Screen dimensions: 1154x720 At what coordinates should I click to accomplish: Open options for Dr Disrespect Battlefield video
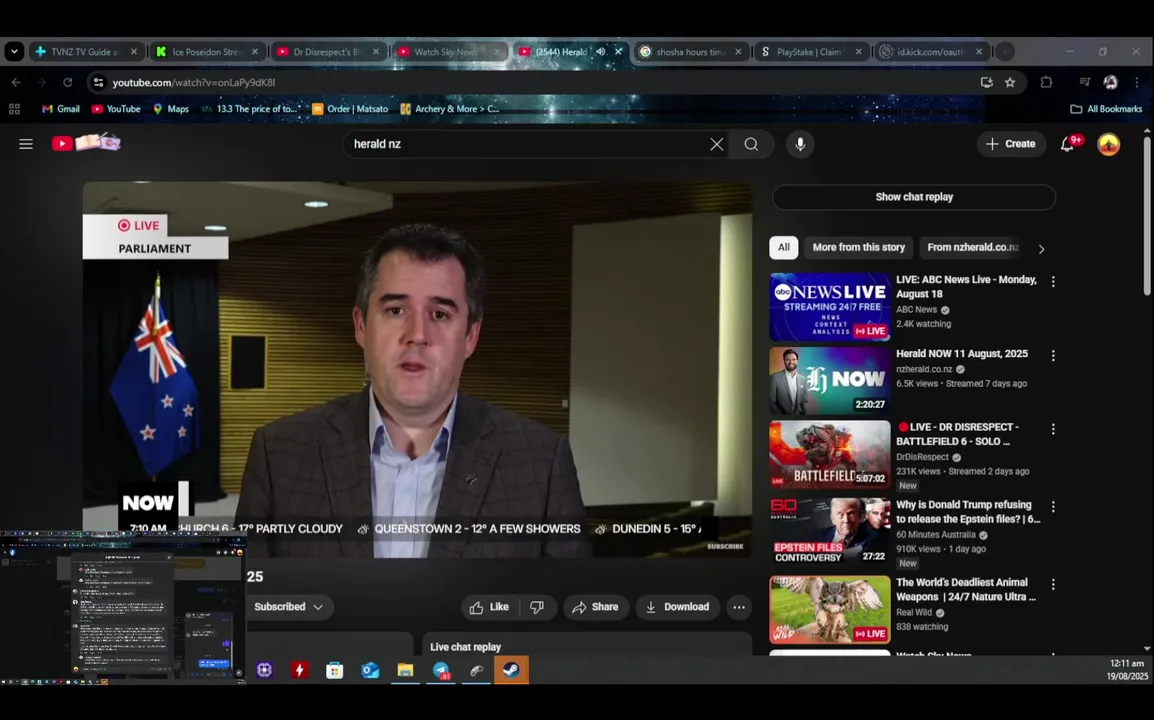pos(1052,428)
